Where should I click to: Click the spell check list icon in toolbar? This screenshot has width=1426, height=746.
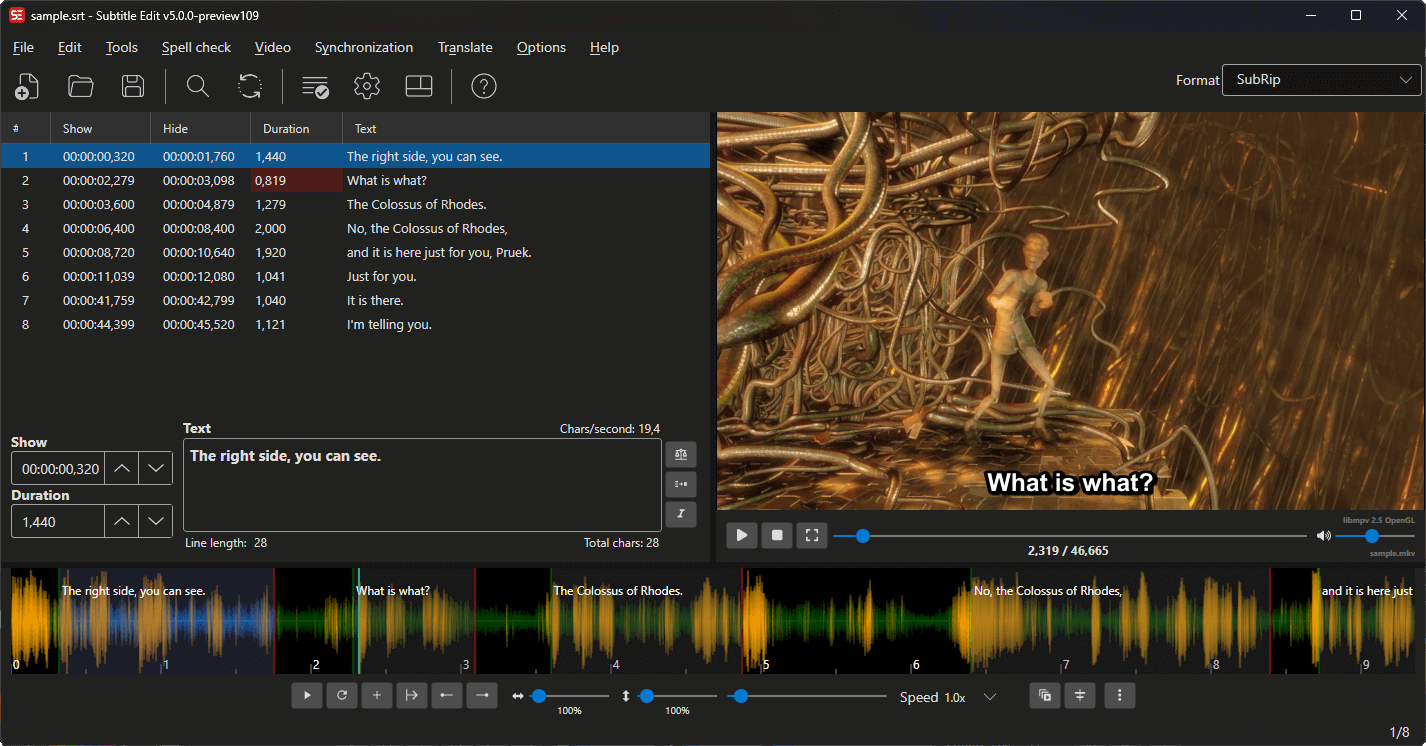click(x=315, y=87)
